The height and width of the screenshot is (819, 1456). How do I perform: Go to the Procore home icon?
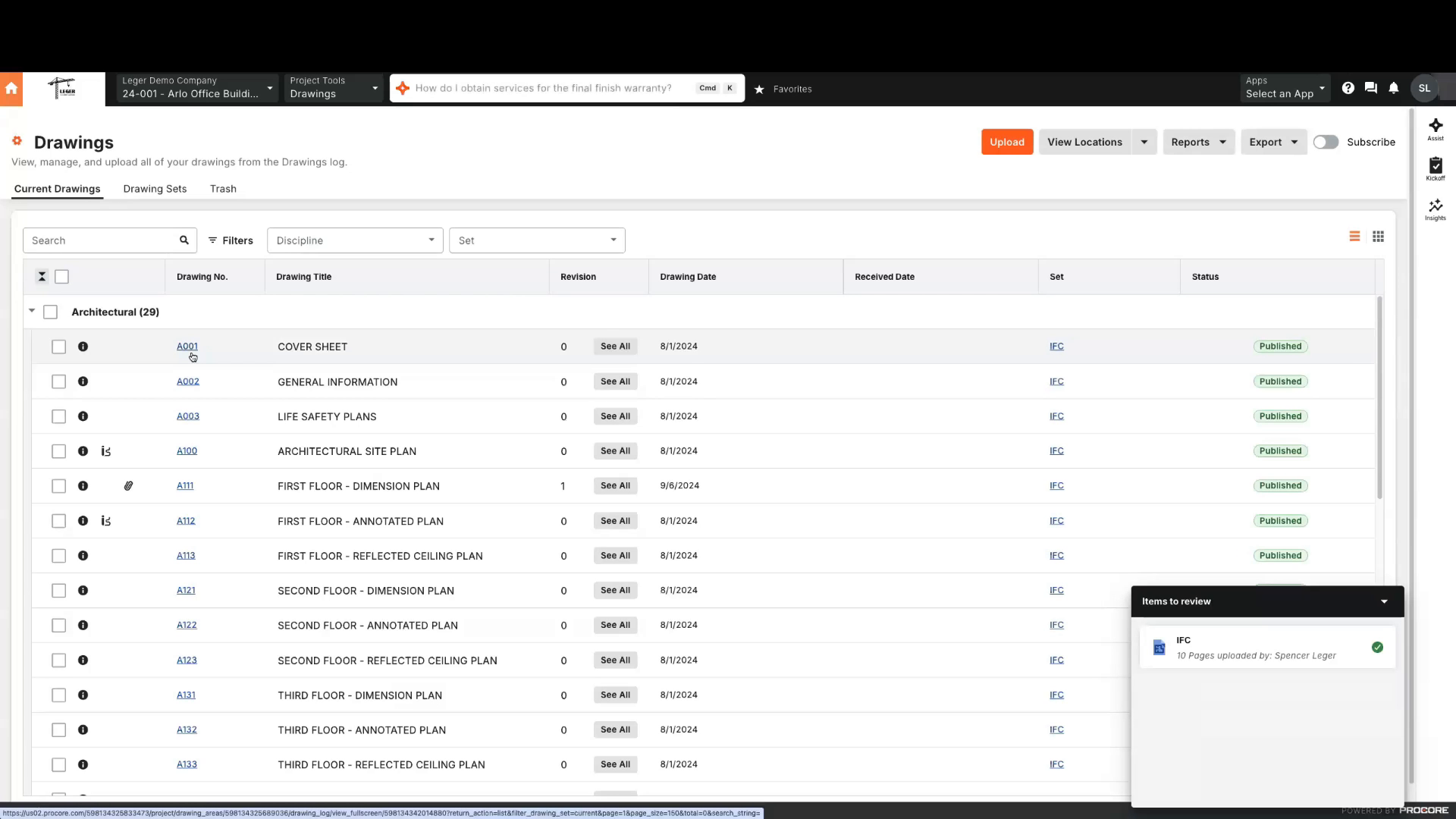coord(11,88)
